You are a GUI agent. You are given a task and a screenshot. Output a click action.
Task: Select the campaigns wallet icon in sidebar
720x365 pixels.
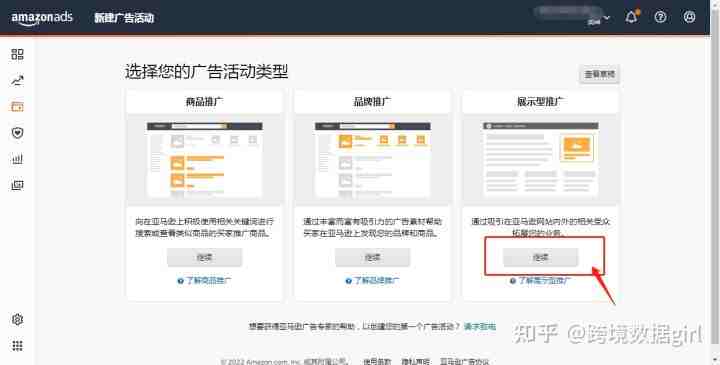[17, 107]
